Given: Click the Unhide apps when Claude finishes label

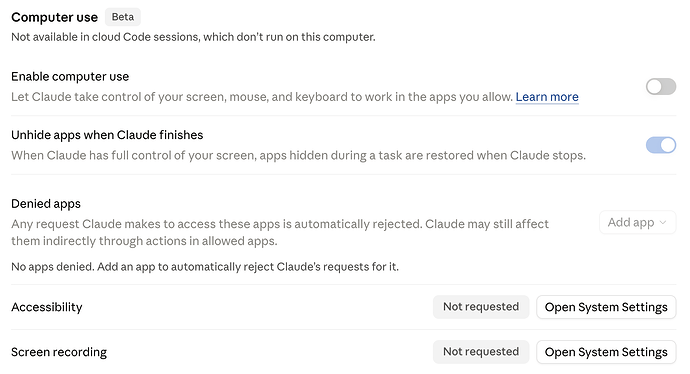Looking at the screenshot, I should click(x=107, y=135).
